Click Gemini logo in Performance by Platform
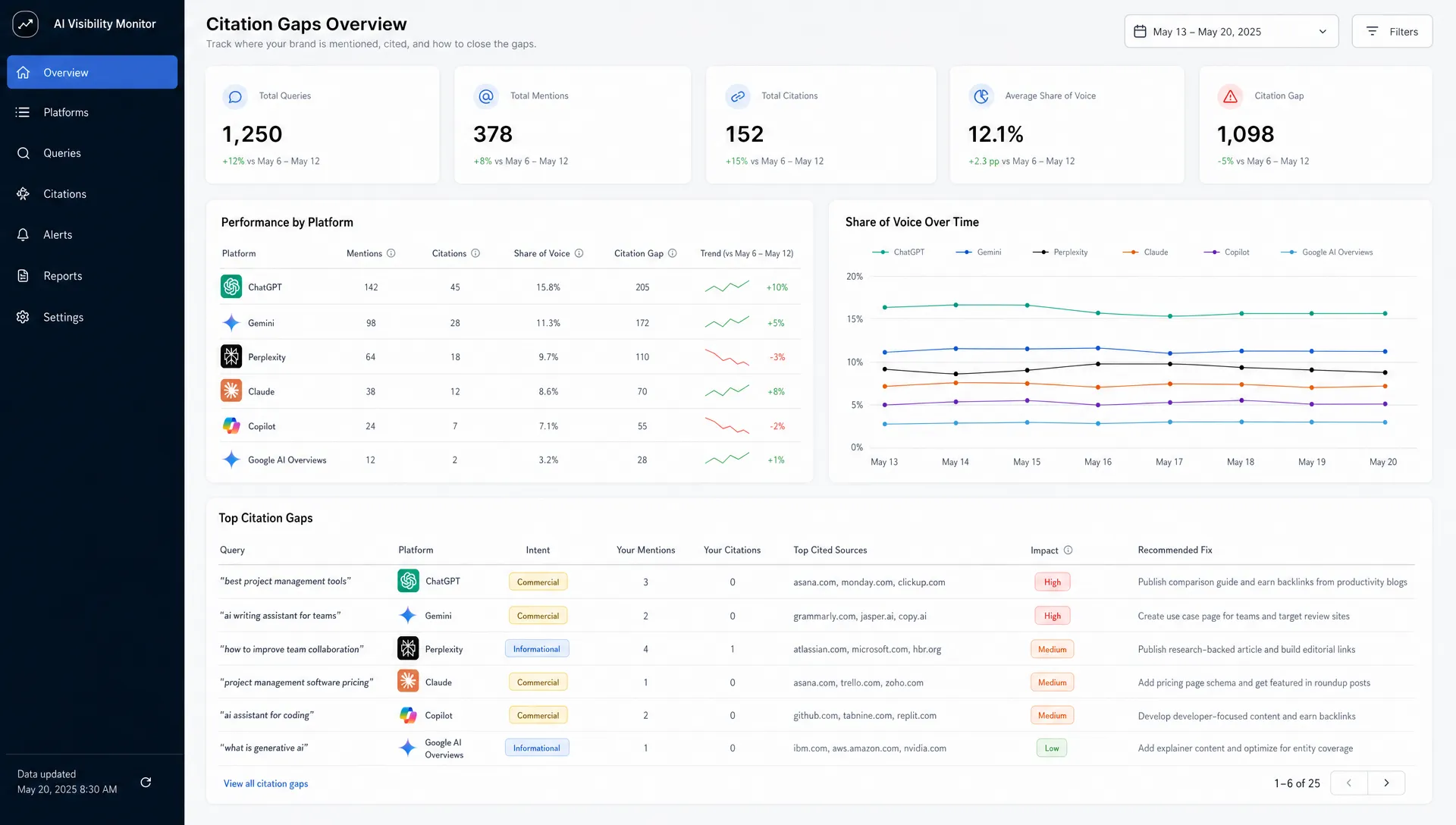The image size is (1456, 825). tap(231, 322)
